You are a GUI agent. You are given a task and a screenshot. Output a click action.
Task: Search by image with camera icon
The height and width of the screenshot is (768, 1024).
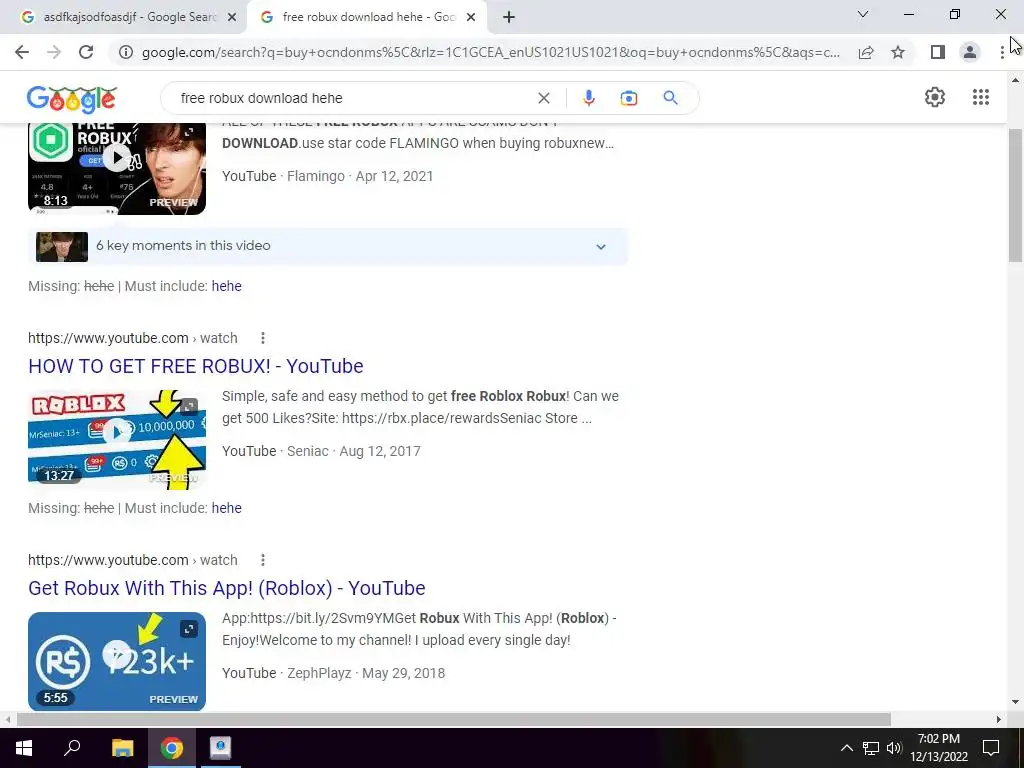coord(629,98)
